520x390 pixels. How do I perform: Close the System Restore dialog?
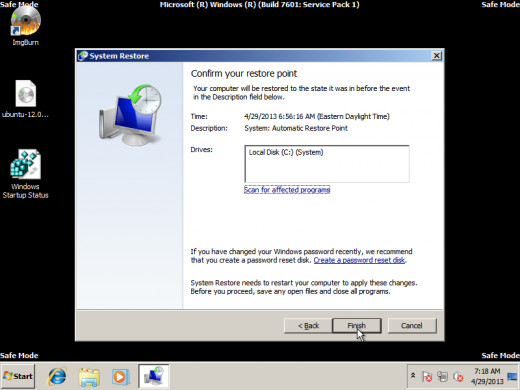tap(437, 56)
